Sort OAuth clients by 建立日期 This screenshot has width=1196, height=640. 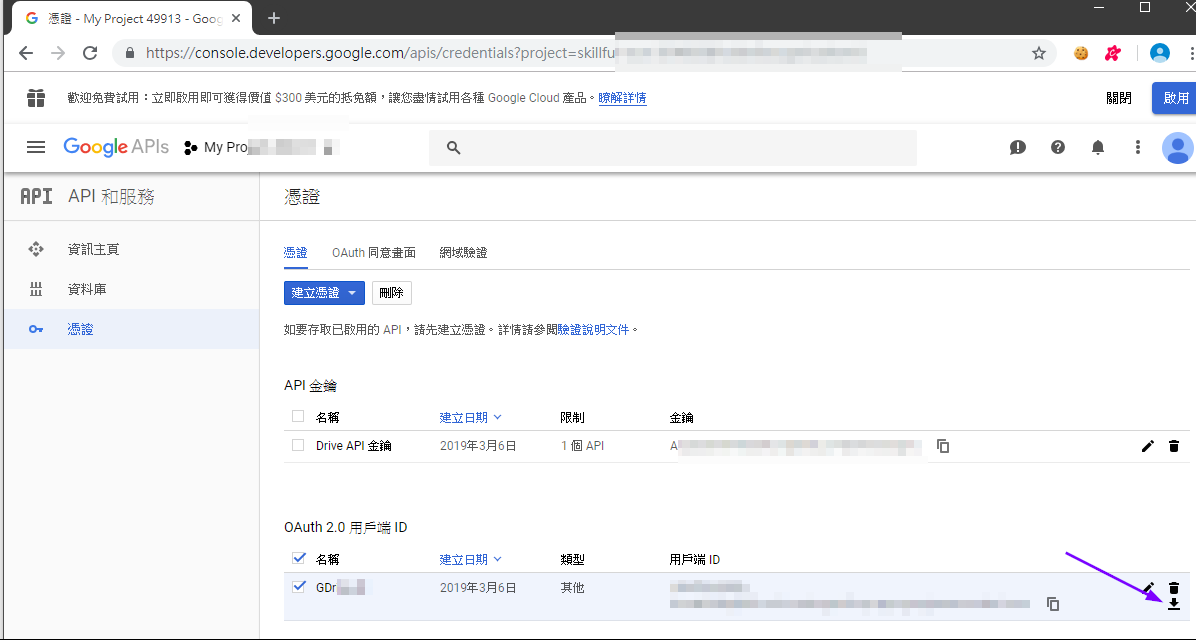471,559
